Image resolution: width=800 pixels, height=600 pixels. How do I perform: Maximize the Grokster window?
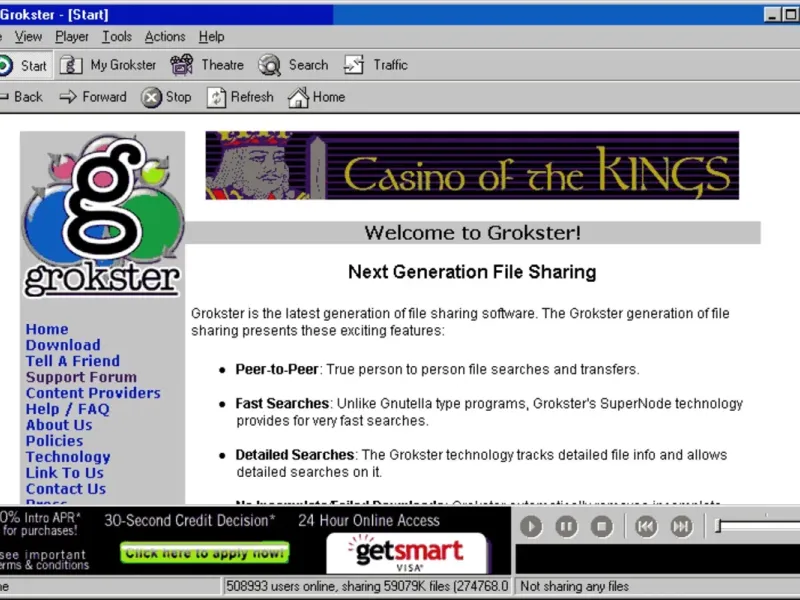[x=791, y=15]
